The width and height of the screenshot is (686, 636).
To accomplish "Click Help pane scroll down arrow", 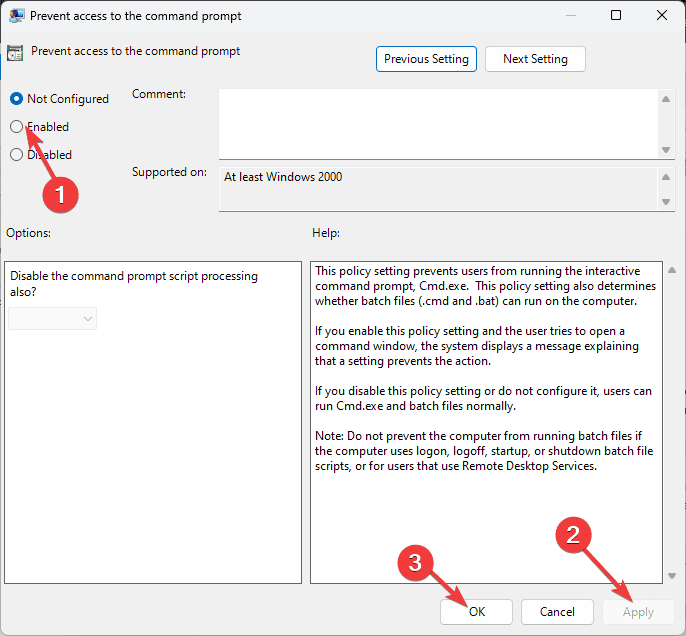I will pos(672,576).
